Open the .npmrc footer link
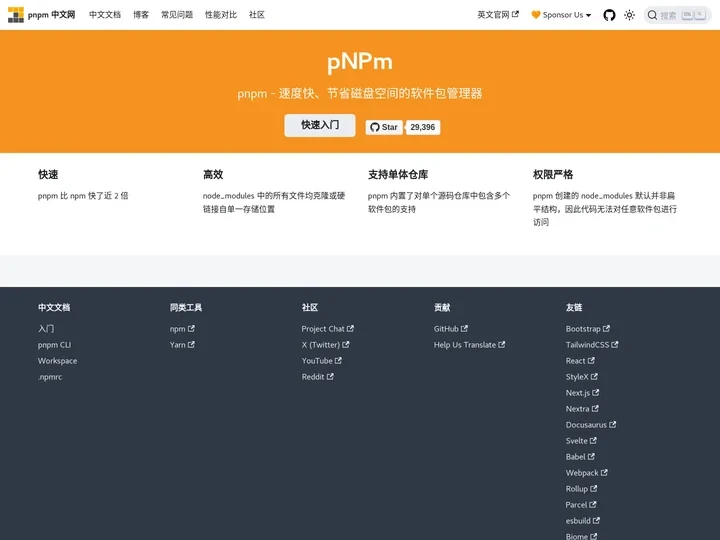The image size is (720, 540). [50, 377]
